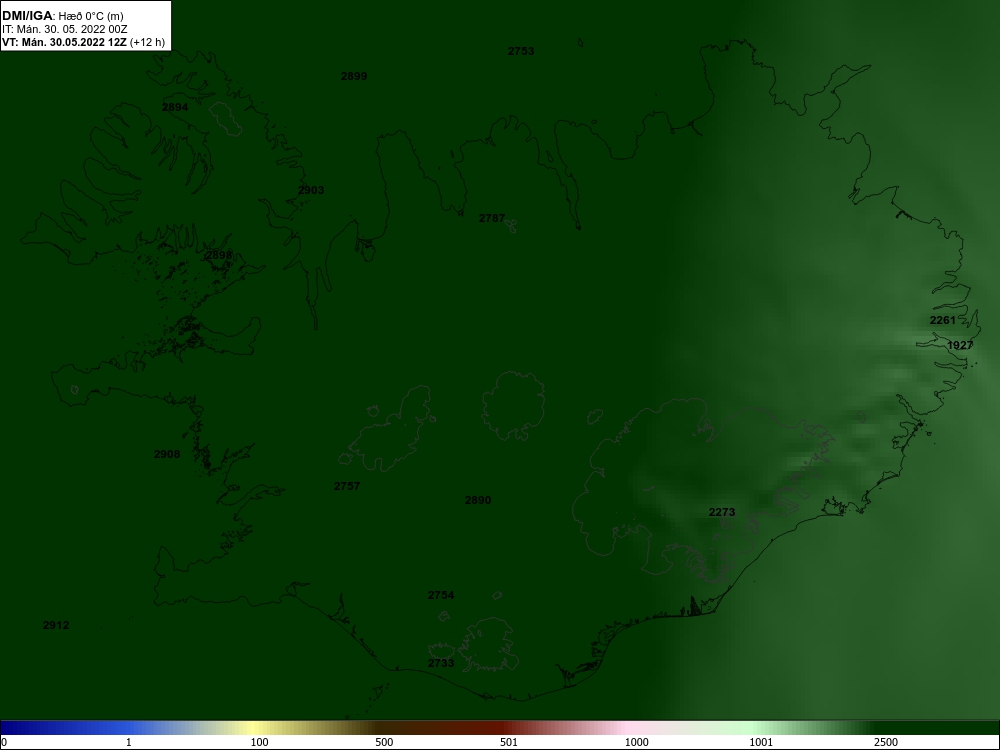Click the DMI/IGA Hæð 0°C title
The image size is (1000, 750).
pyautogui.click(x=62, y=16)
